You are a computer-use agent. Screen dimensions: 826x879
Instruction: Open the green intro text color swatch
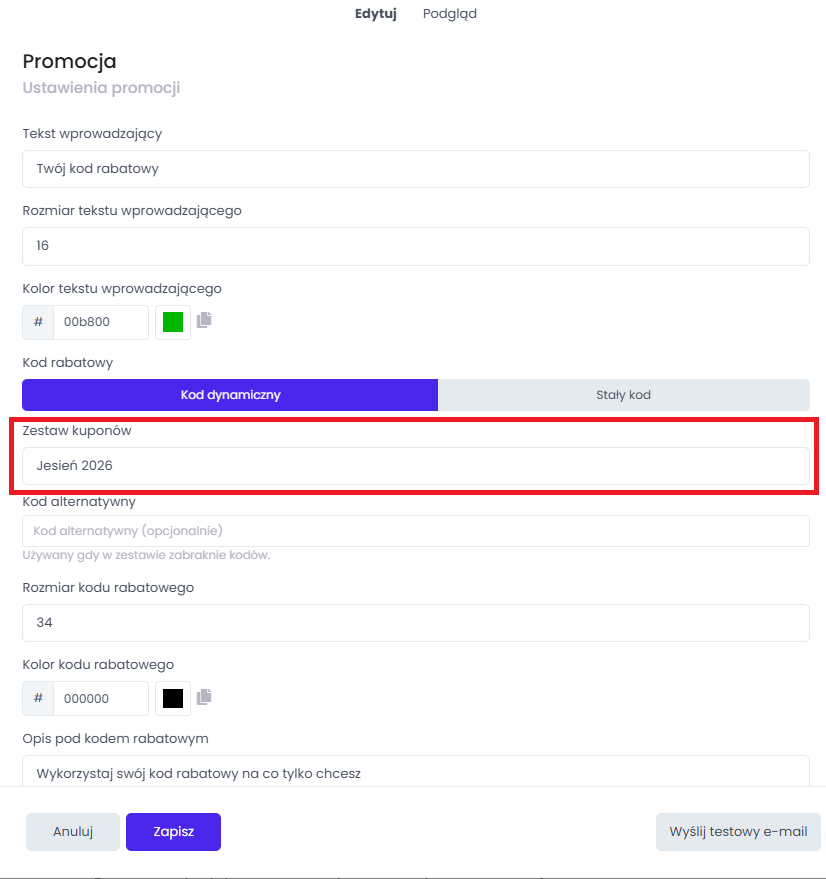(173, 322)
